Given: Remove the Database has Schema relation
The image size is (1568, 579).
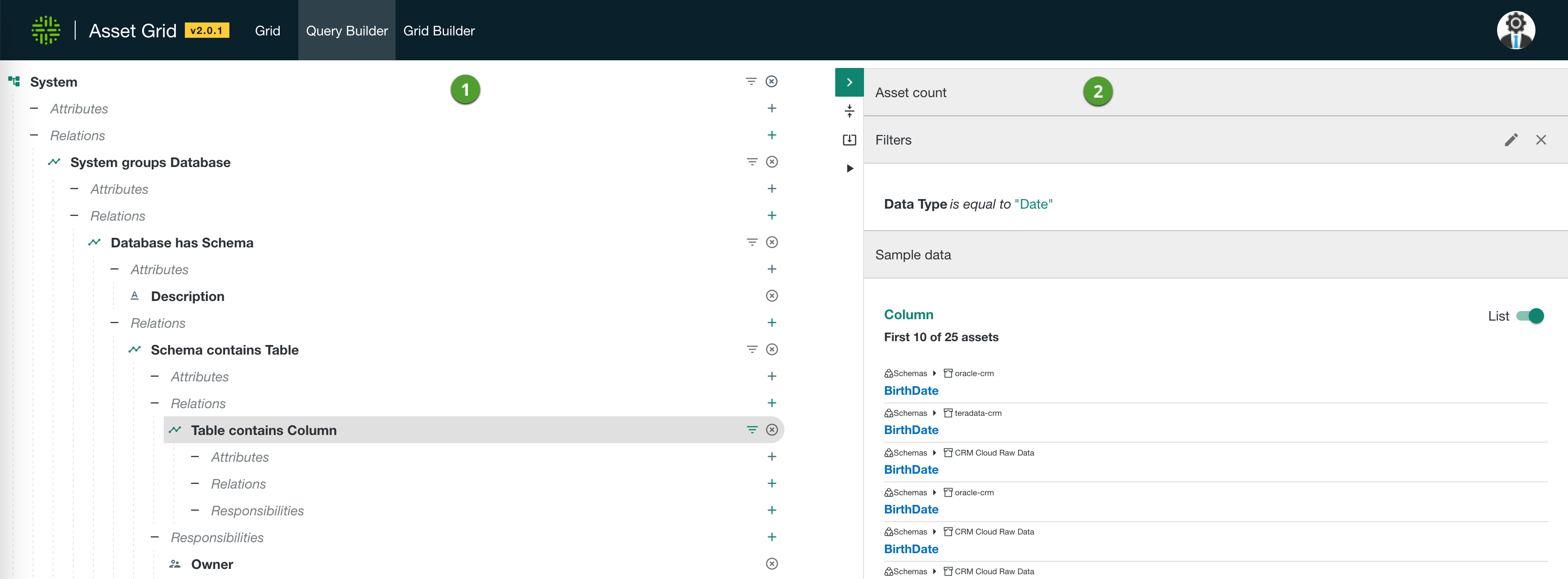Looking at the screenshot, I should 772,242.
